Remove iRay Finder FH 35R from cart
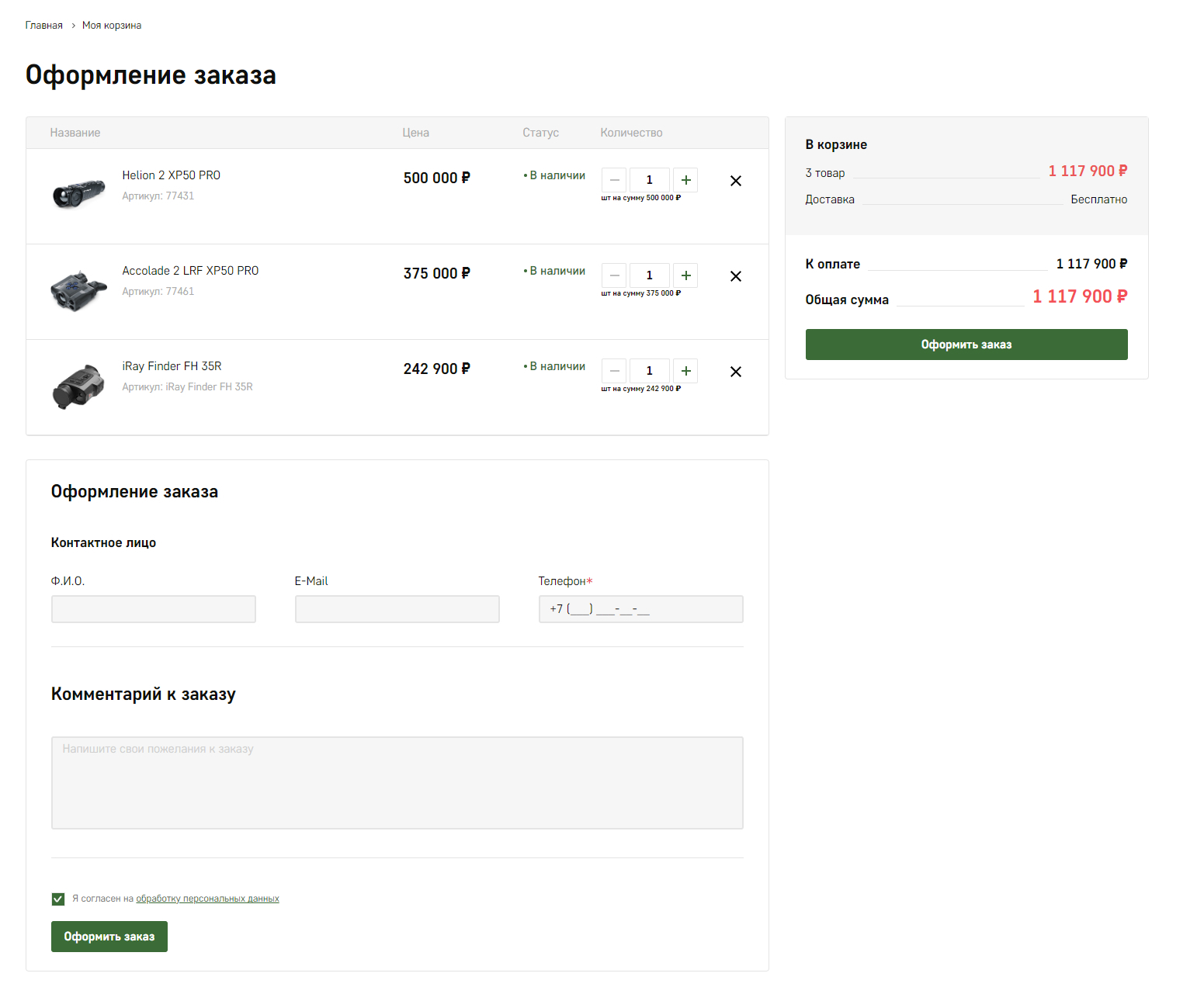The width and height of the screenshot is (1204, 994). point(735,372)
